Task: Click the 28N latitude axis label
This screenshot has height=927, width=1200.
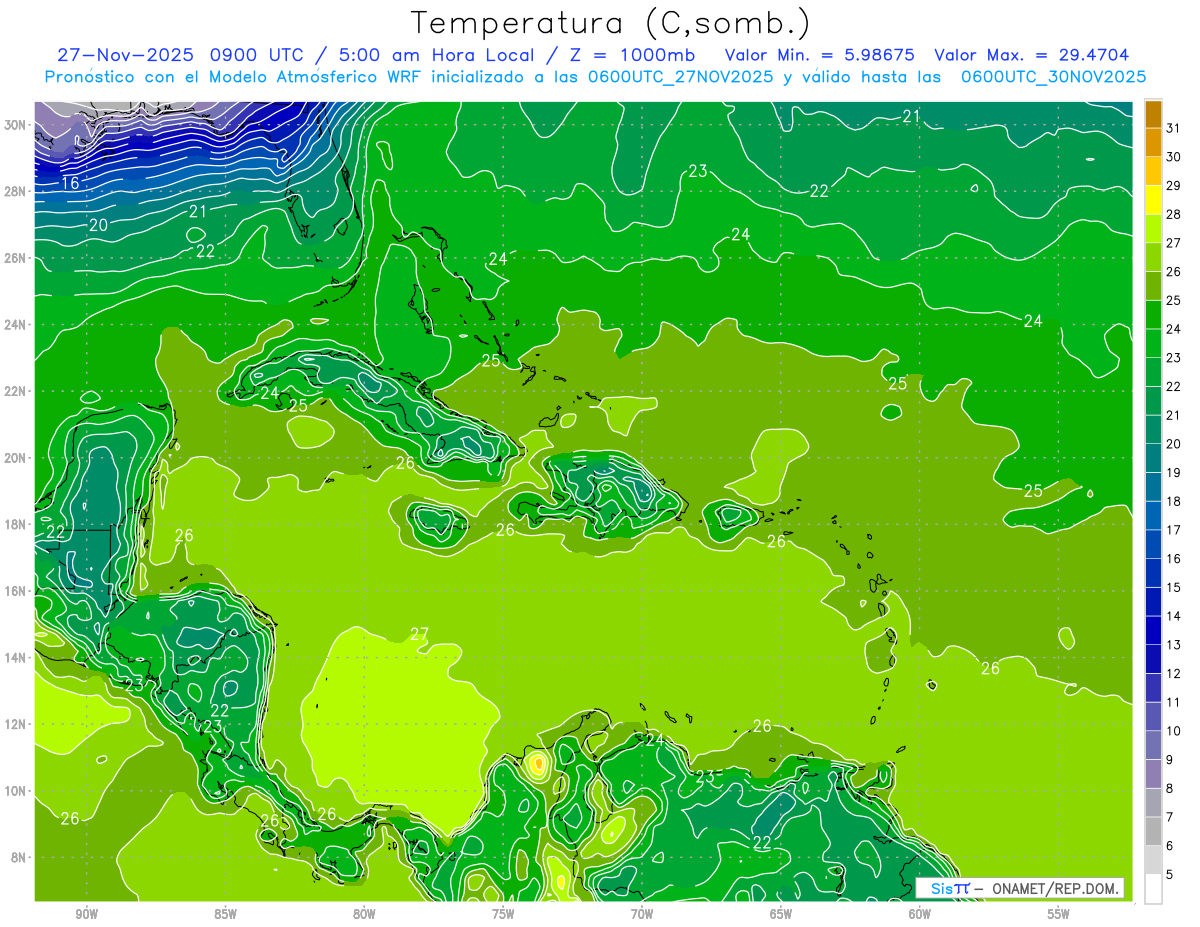Action: pyautogui.click(x=16, y=191)
